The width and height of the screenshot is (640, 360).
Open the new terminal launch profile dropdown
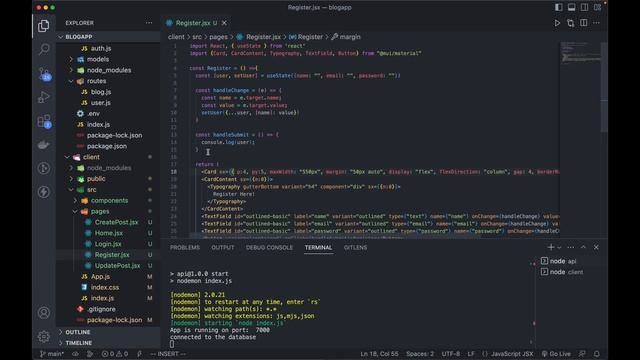(x=559, y=248)
